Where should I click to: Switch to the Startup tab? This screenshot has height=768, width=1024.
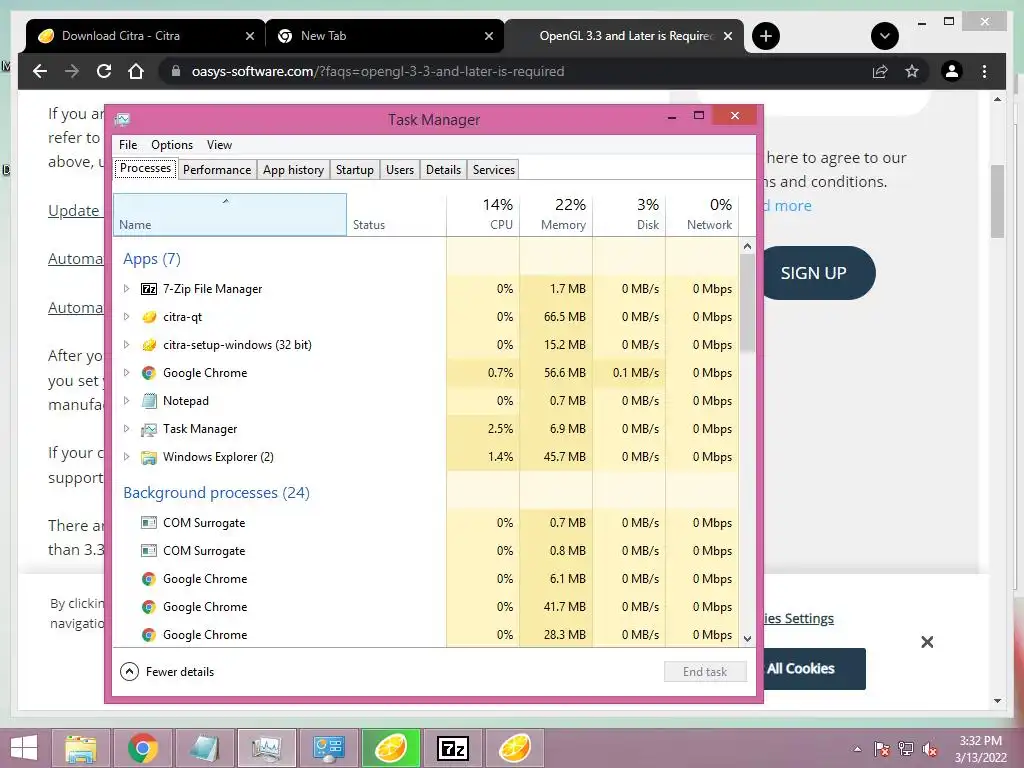click(x=355, y=170)
